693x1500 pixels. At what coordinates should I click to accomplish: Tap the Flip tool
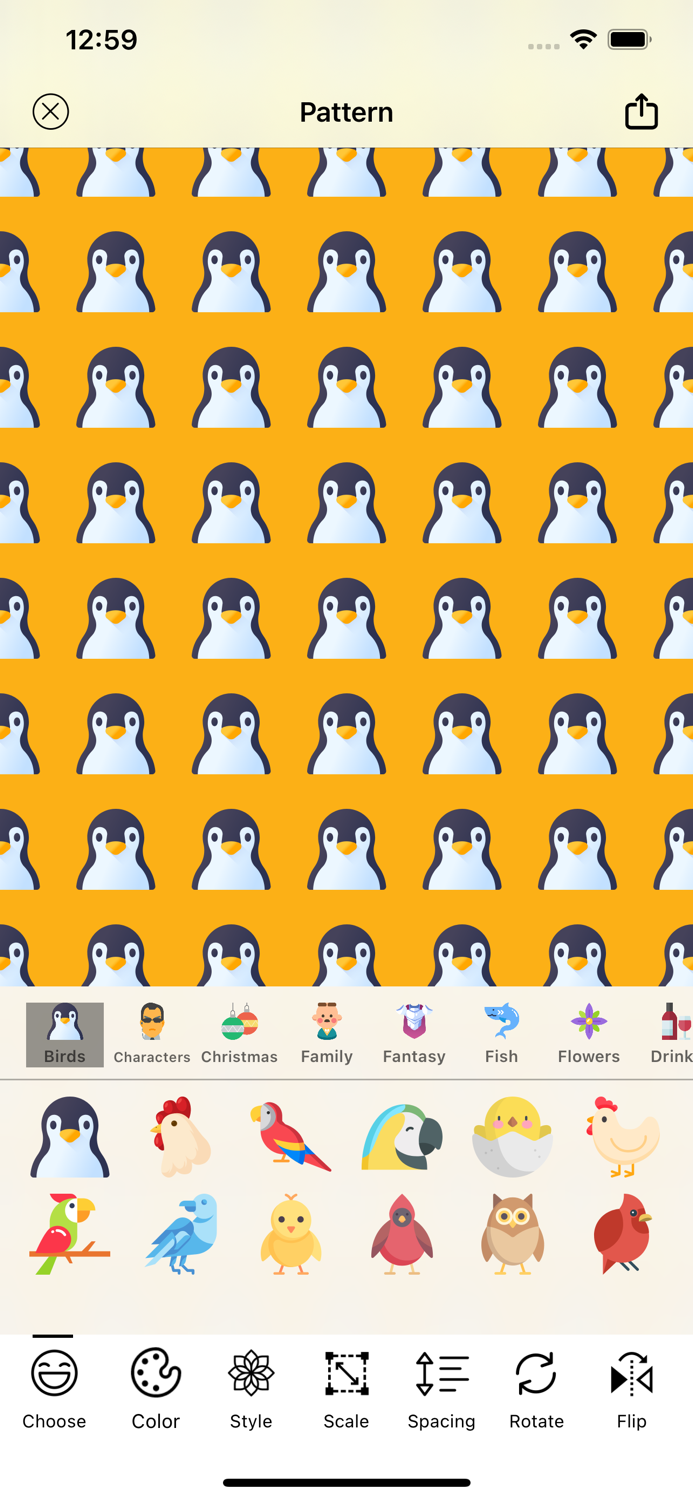632,1390
